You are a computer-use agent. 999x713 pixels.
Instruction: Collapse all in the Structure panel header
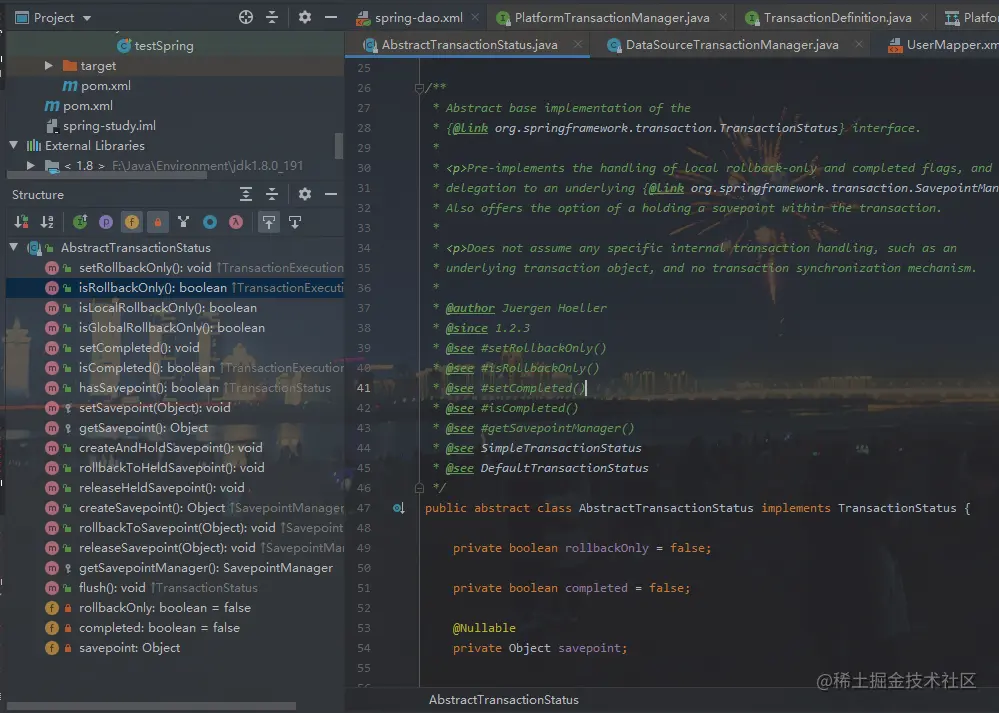coord(272,194)
